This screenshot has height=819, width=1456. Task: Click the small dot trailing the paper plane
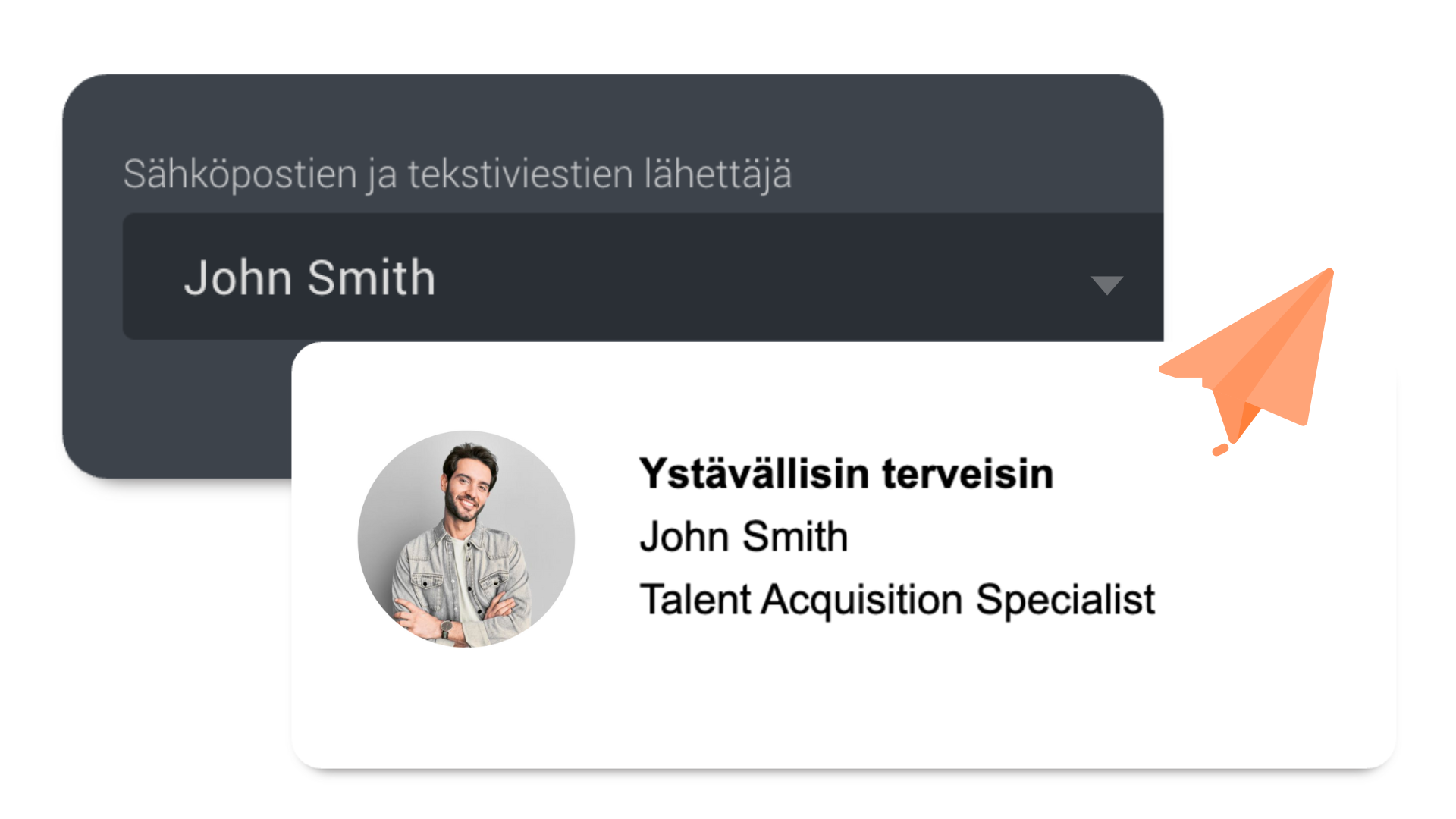coord(1219,450)
